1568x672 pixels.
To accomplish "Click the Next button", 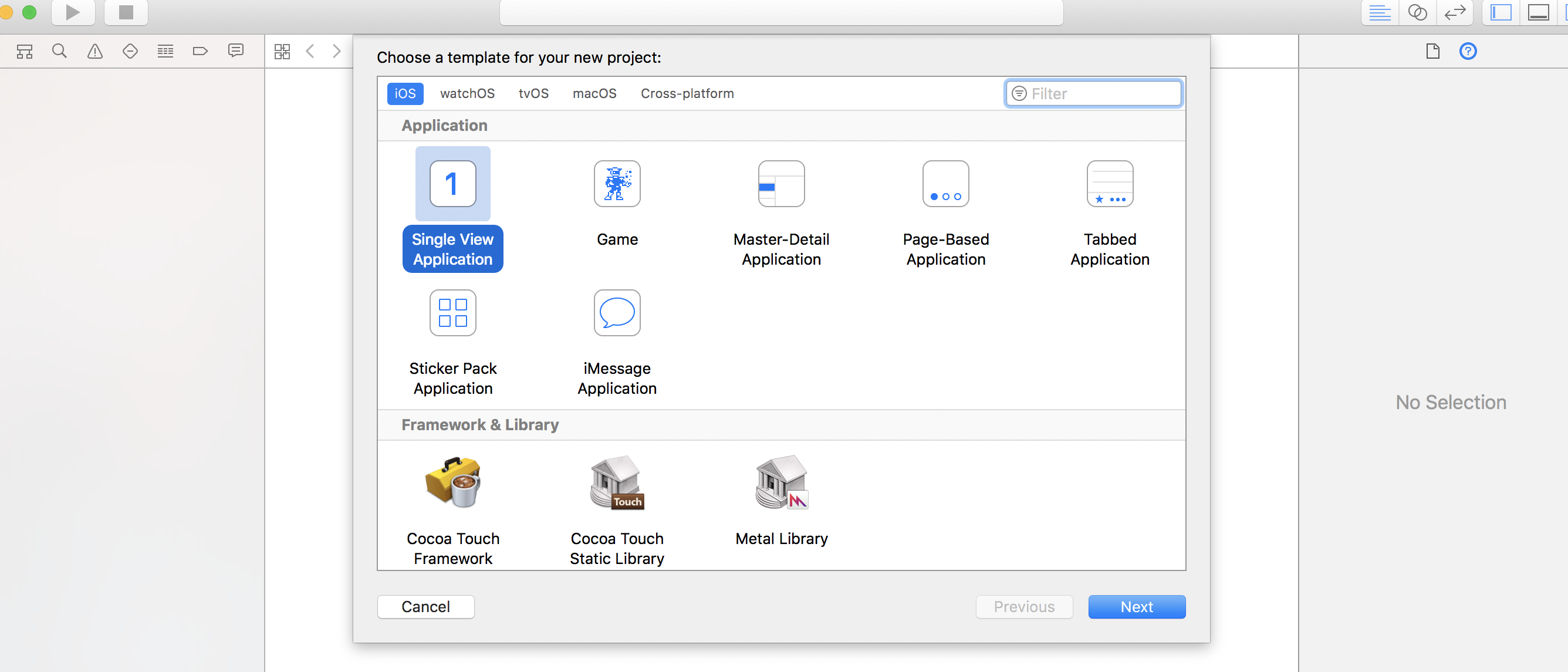I will pos(1137,607).
